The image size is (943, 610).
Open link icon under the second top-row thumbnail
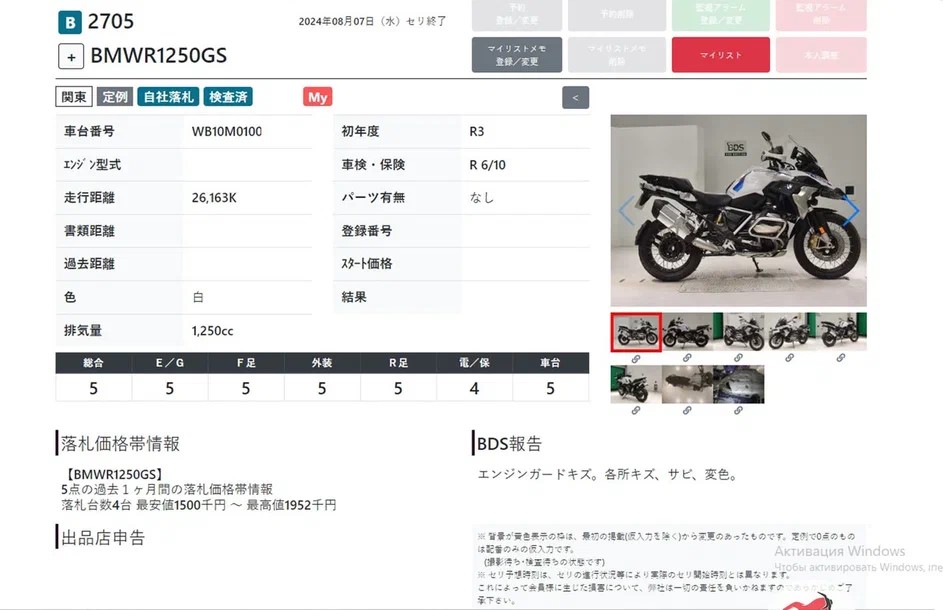click(x=687, y=358)
